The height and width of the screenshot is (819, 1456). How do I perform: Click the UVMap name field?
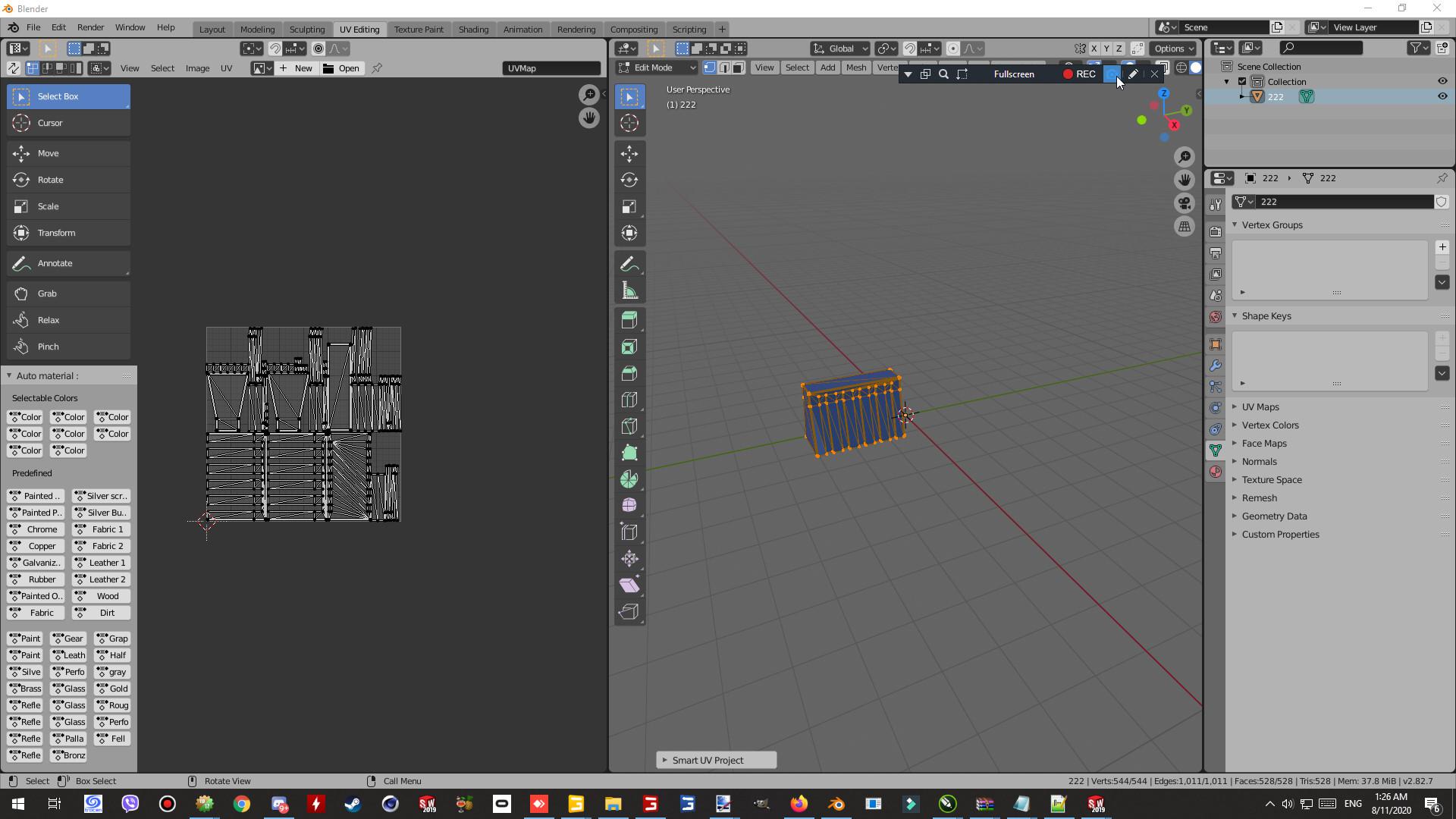[551, 68]
